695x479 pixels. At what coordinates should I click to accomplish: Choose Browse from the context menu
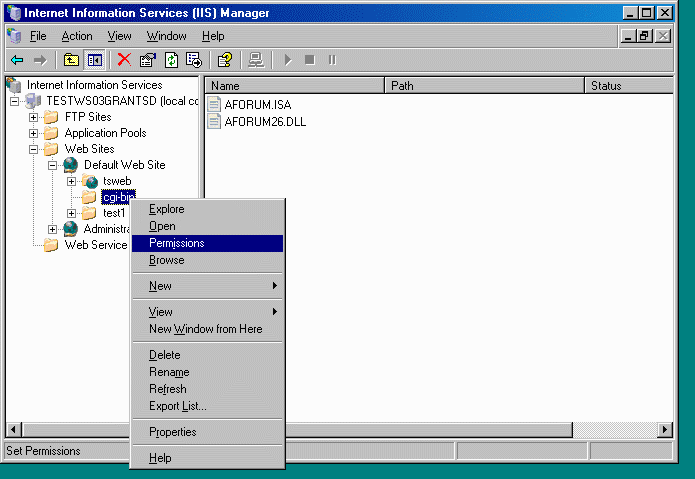coord(207,260)
